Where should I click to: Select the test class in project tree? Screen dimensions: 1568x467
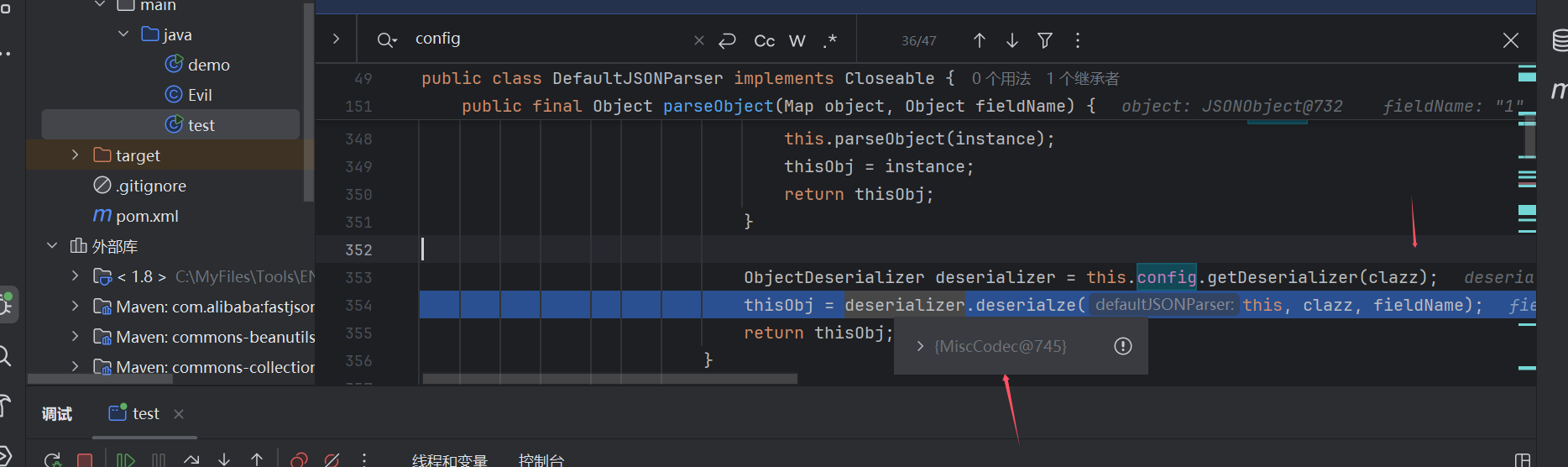coord(170,124)
